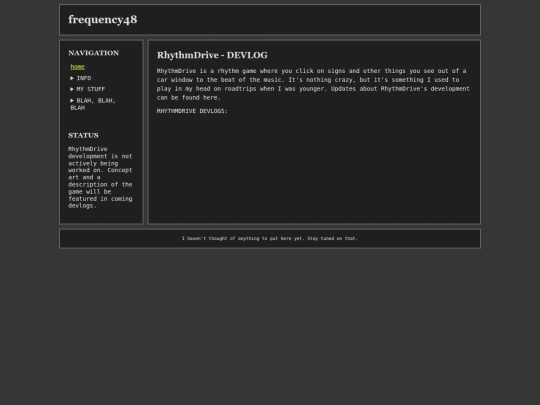Click the status paragraph about RhythmDrive development
This screenshot has width=540, height=405.
tap(100, 177)
